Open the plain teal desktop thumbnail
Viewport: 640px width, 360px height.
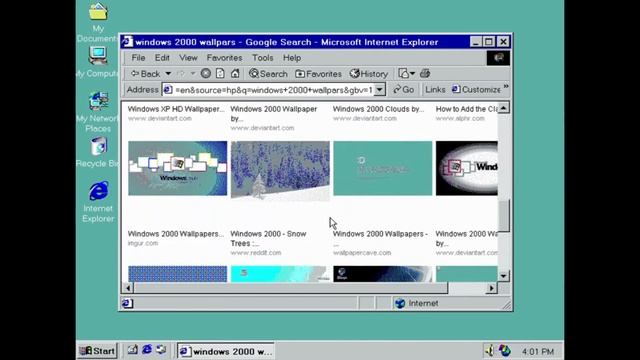(x=382, y=168)
